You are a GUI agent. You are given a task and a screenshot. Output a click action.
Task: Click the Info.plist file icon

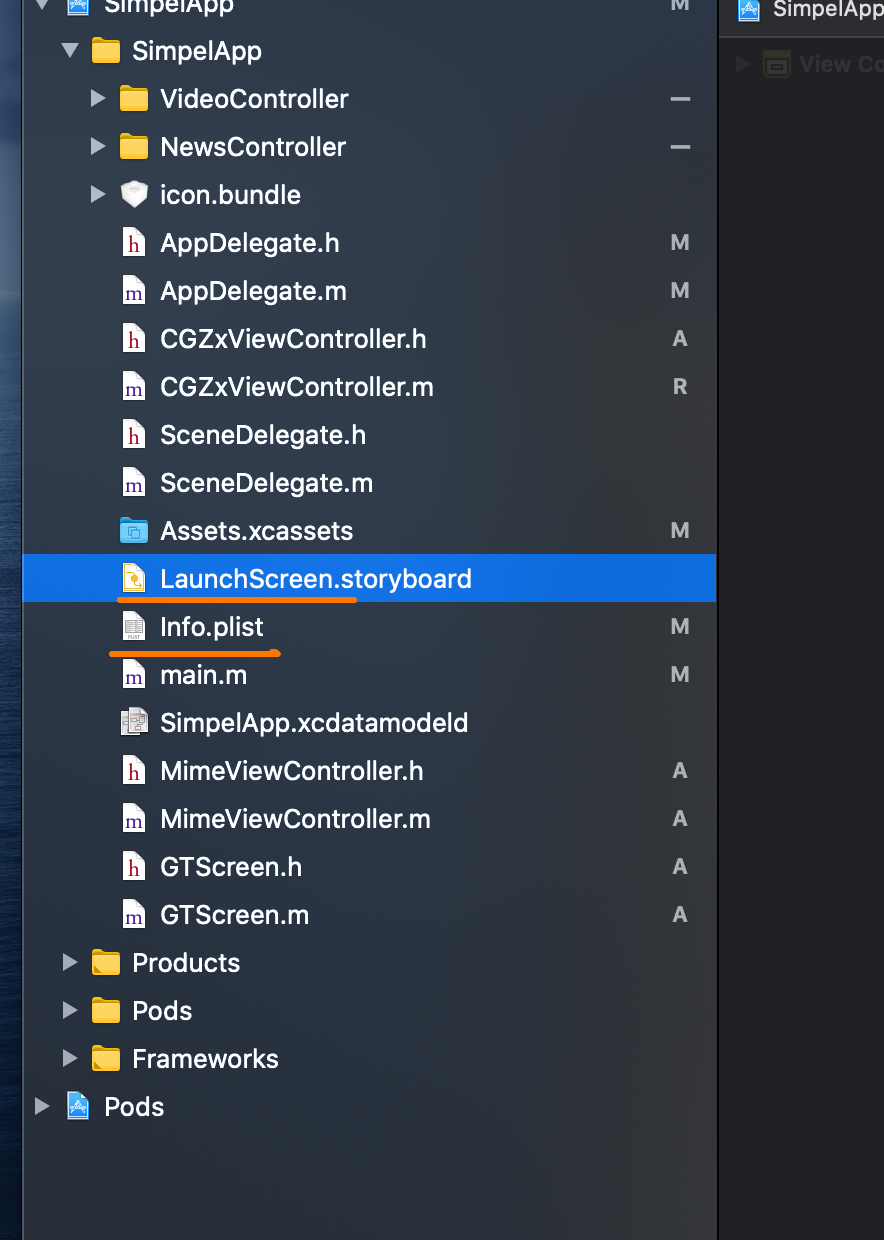[x=133, y=627]
